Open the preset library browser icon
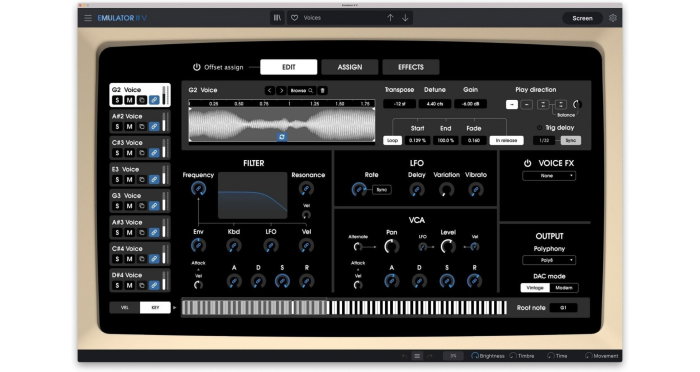The height and width of the screenshot is (372, 700). coord(277,18)
